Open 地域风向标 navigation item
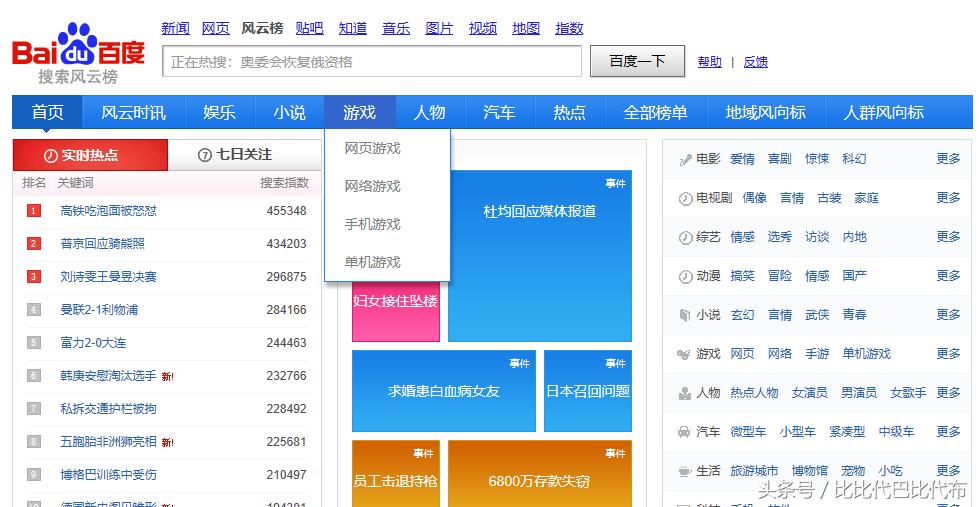Viewport: 979px width, 507px height. point(765,112)
